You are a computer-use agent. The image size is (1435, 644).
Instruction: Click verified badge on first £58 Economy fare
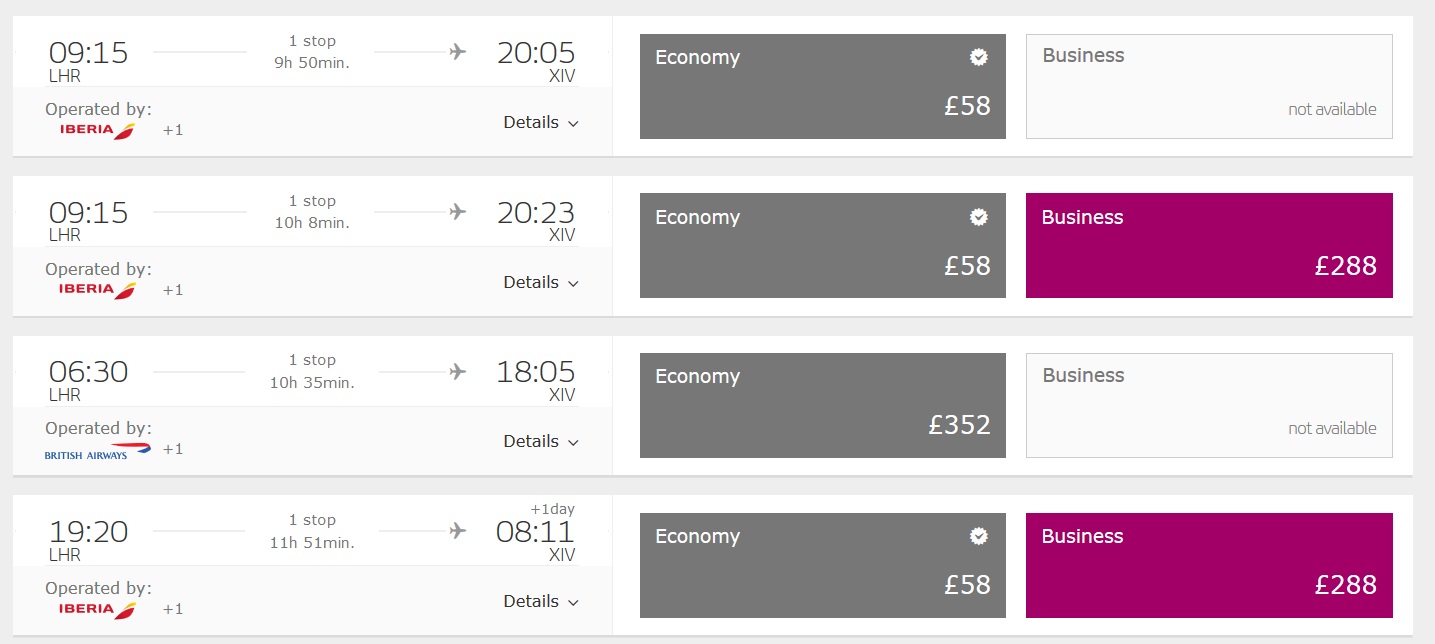(x=979, y=58)
